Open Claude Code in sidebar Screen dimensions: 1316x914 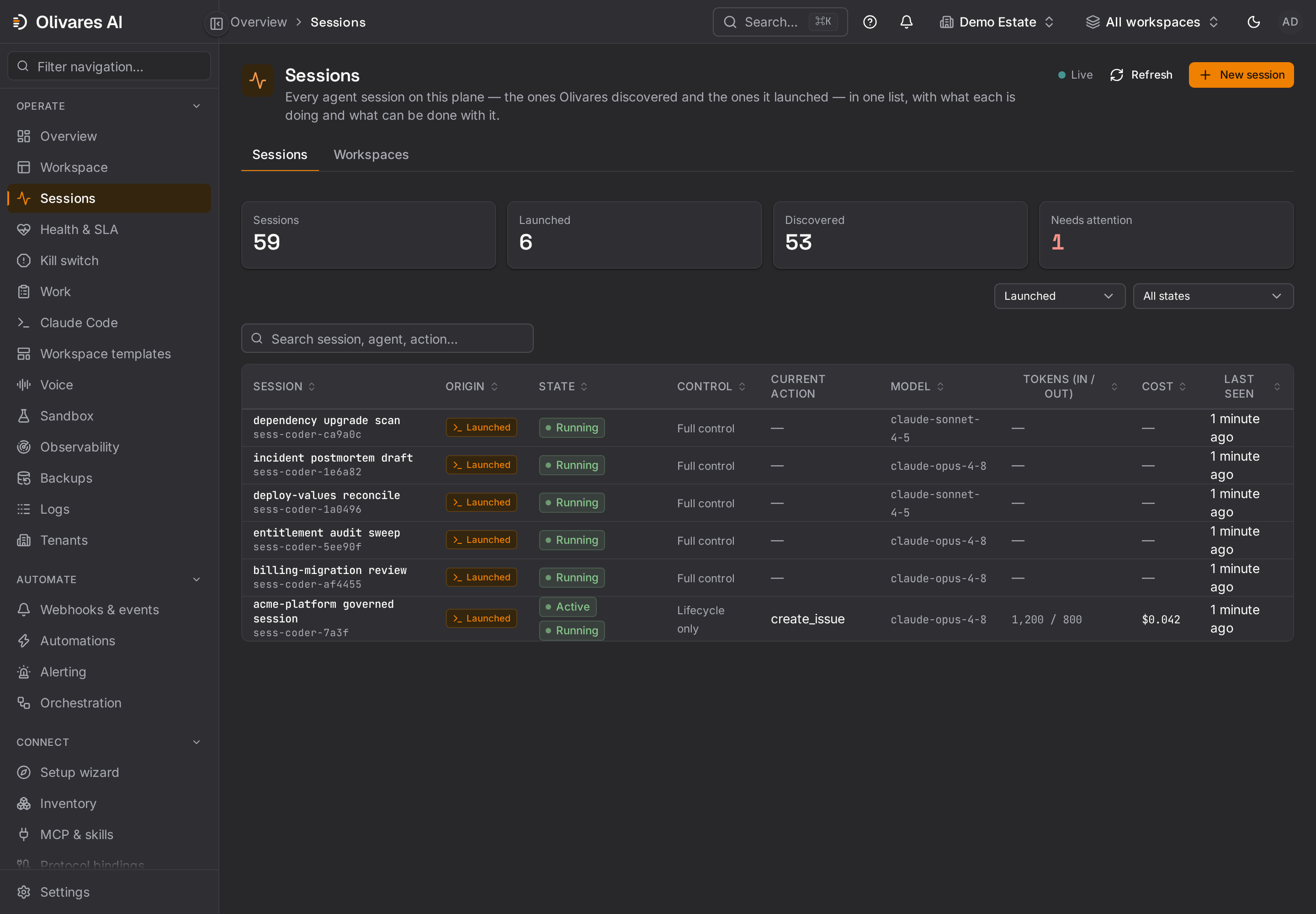tap(109, 323)
